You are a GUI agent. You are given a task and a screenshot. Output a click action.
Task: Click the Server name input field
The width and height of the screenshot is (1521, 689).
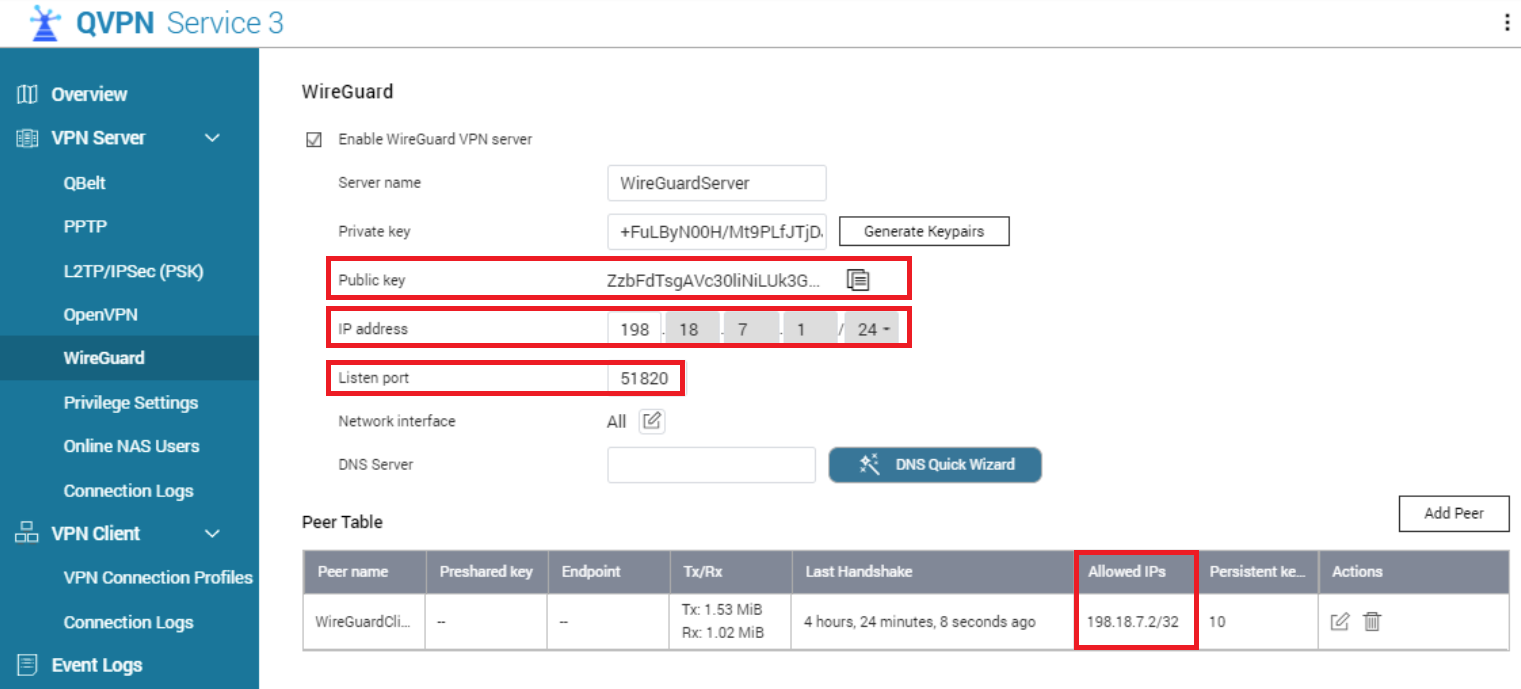point(717,183)
